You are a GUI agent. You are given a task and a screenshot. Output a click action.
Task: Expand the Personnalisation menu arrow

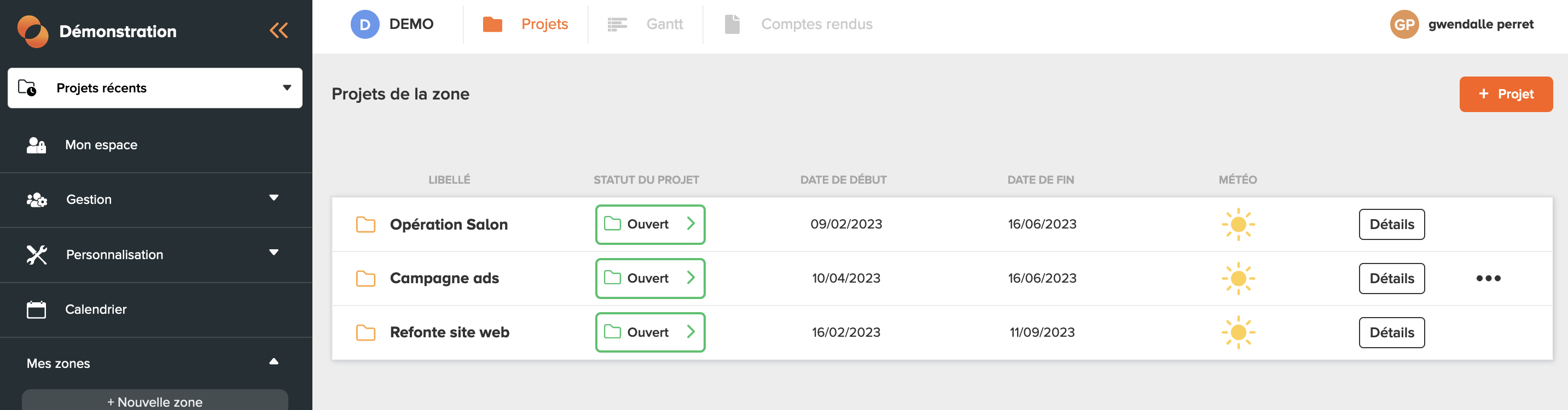tap(274, 253)
